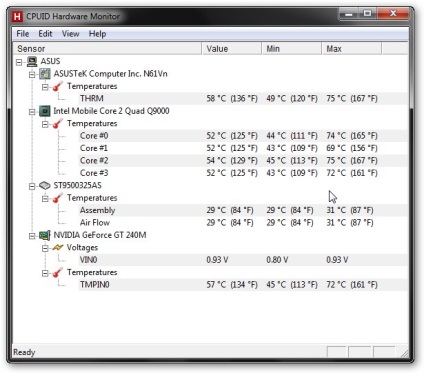Select the ASUS computer icon
424x373 pixels.
pyautogui.click(x=32, y=61)
